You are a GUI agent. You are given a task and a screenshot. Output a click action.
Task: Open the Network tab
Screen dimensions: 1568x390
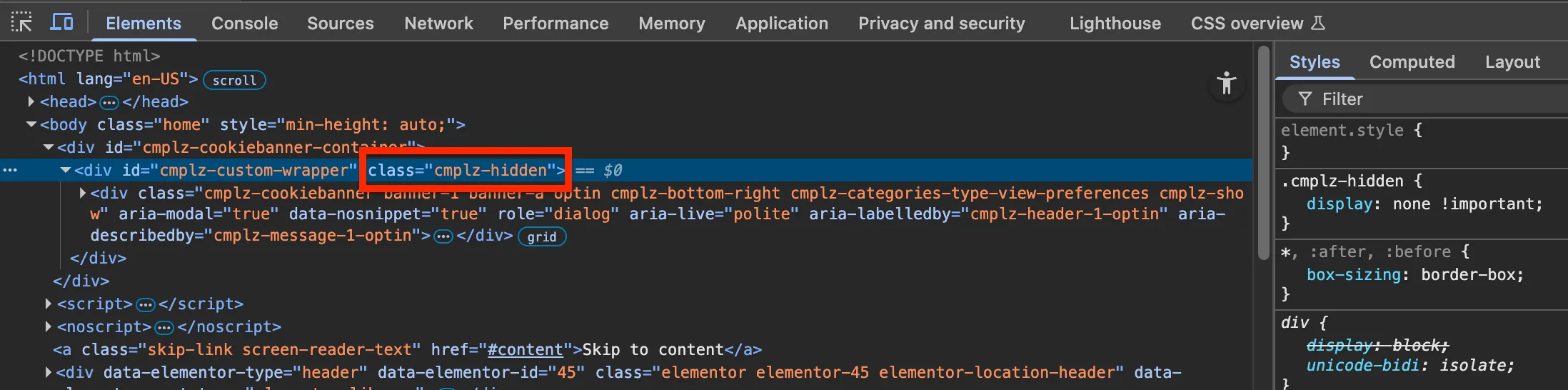[x=438, y=24]
